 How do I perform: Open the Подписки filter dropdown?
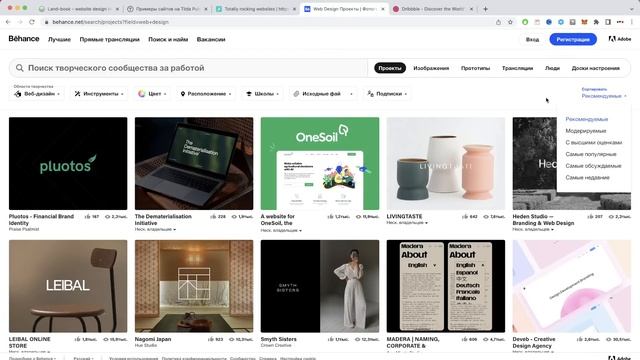[387, 94]
